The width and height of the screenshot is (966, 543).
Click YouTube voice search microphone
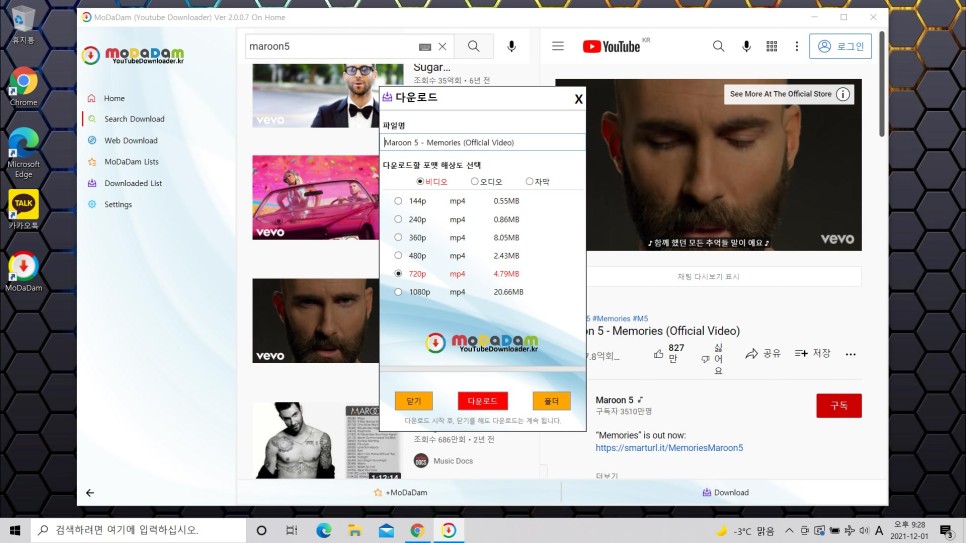point(746,46)
